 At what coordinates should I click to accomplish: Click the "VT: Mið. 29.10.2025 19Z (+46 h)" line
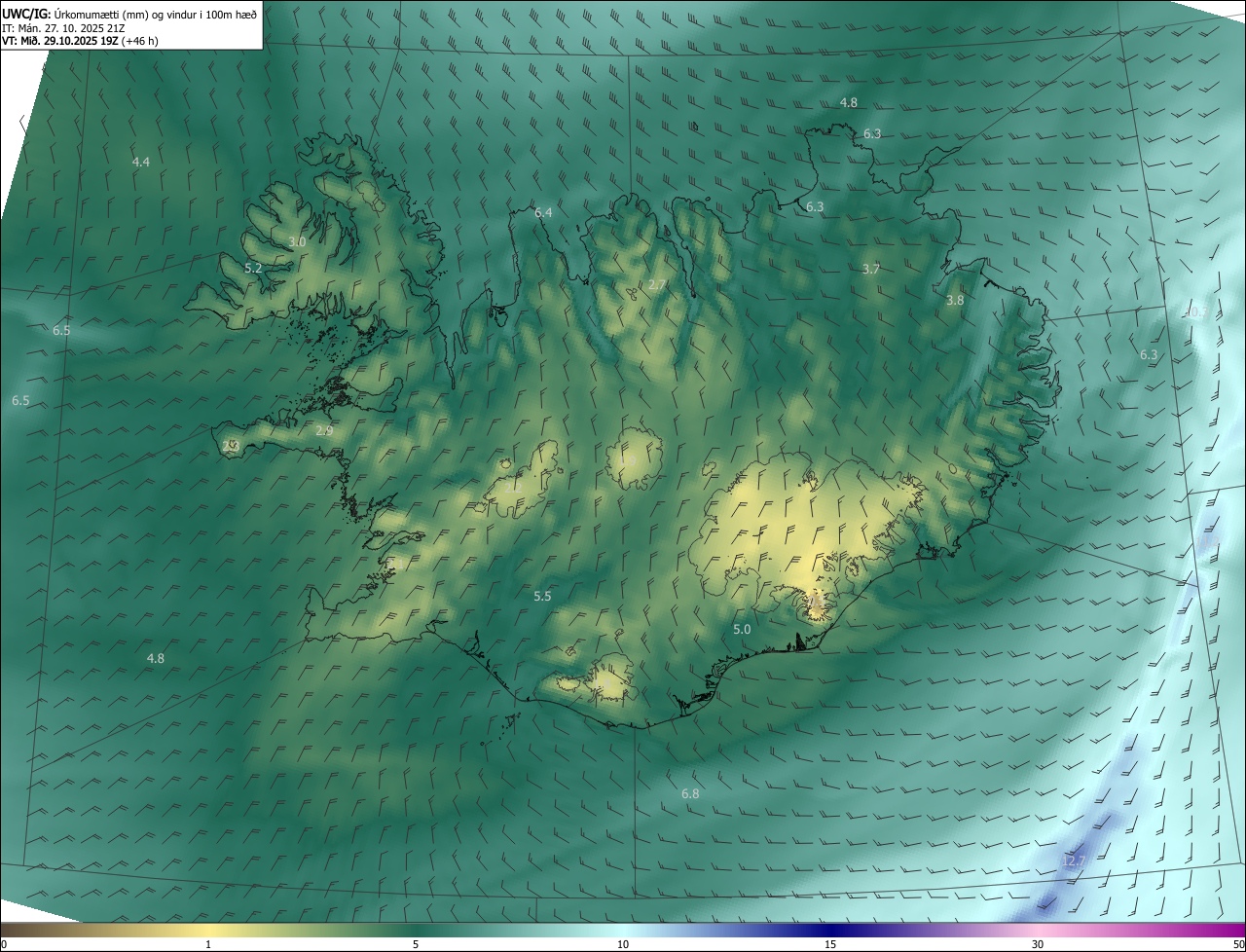click(80, 41)
